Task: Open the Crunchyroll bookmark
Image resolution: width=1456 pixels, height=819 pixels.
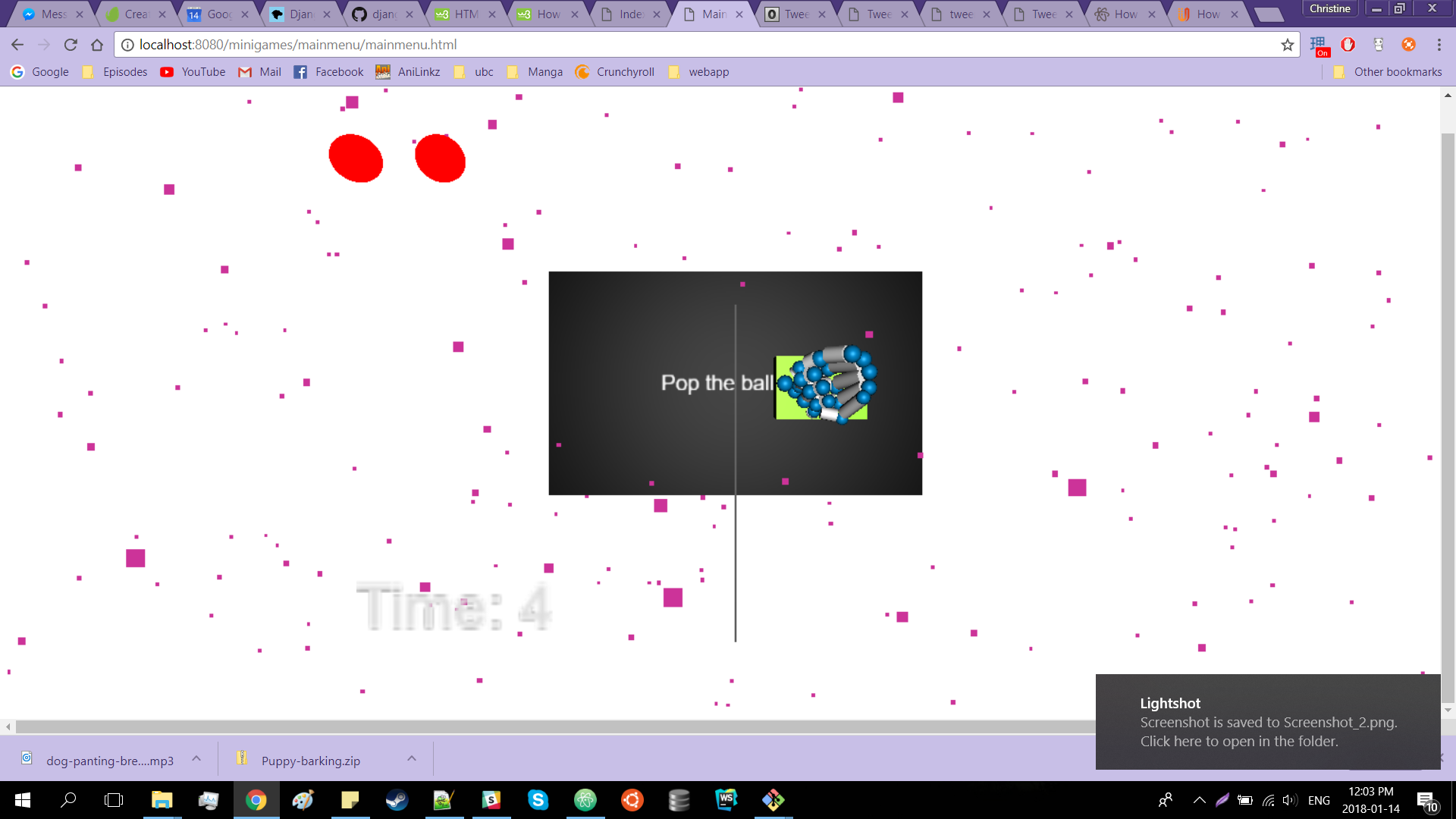Action: click(614, 72)
